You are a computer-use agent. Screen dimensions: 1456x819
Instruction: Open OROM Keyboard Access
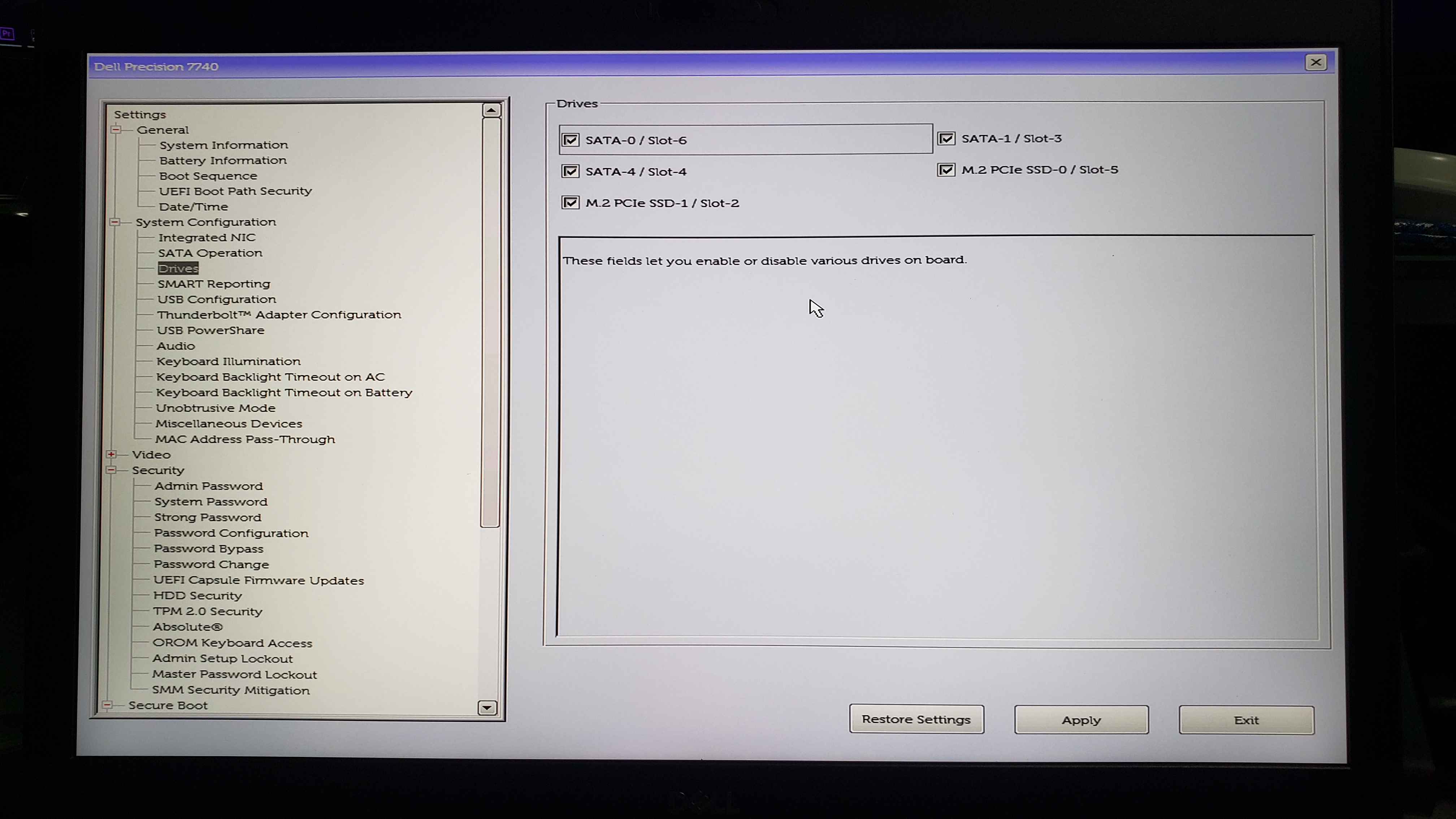click(232, 643)
